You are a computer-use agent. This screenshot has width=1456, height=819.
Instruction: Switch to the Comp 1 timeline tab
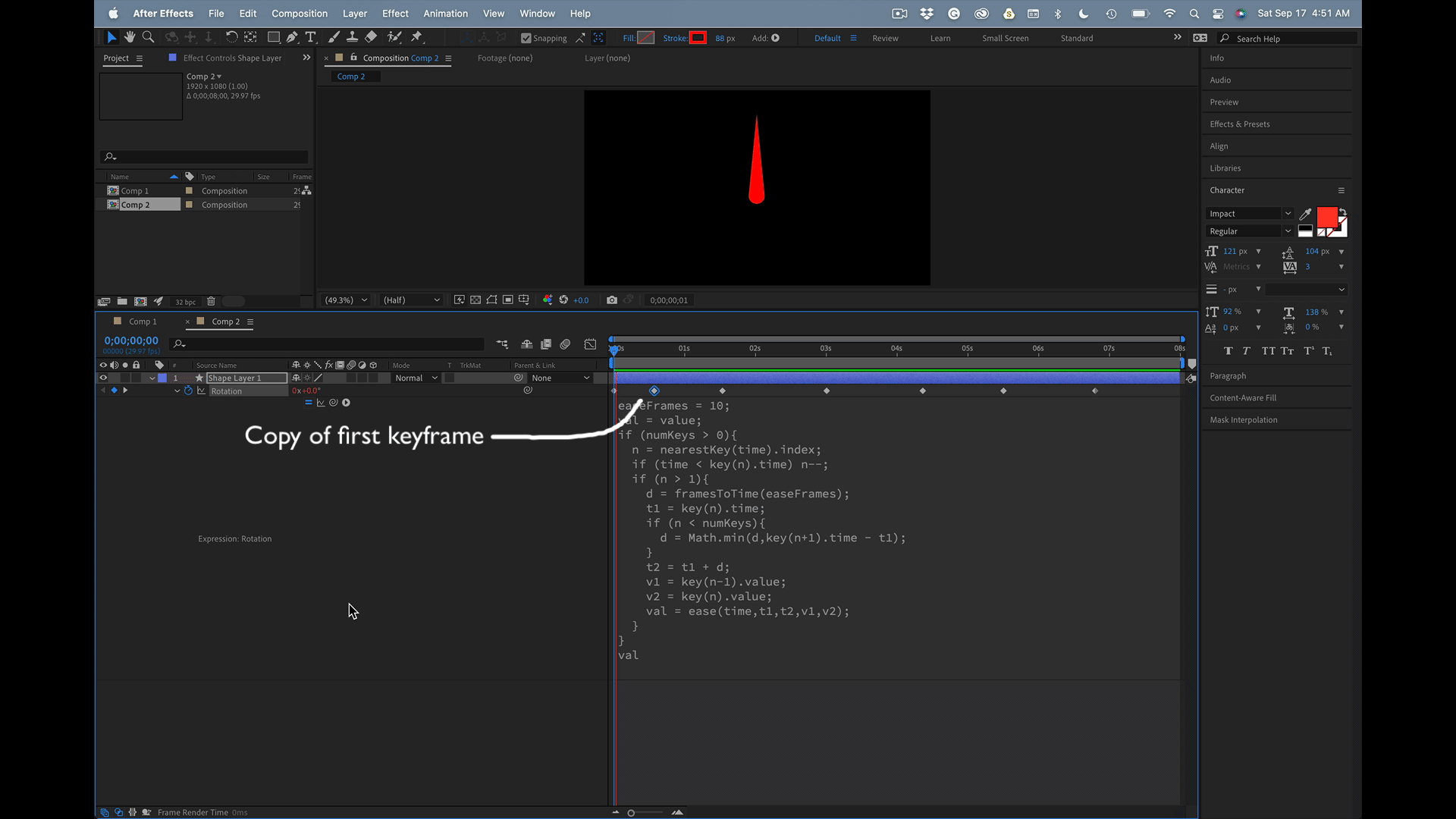click(144, 321)
